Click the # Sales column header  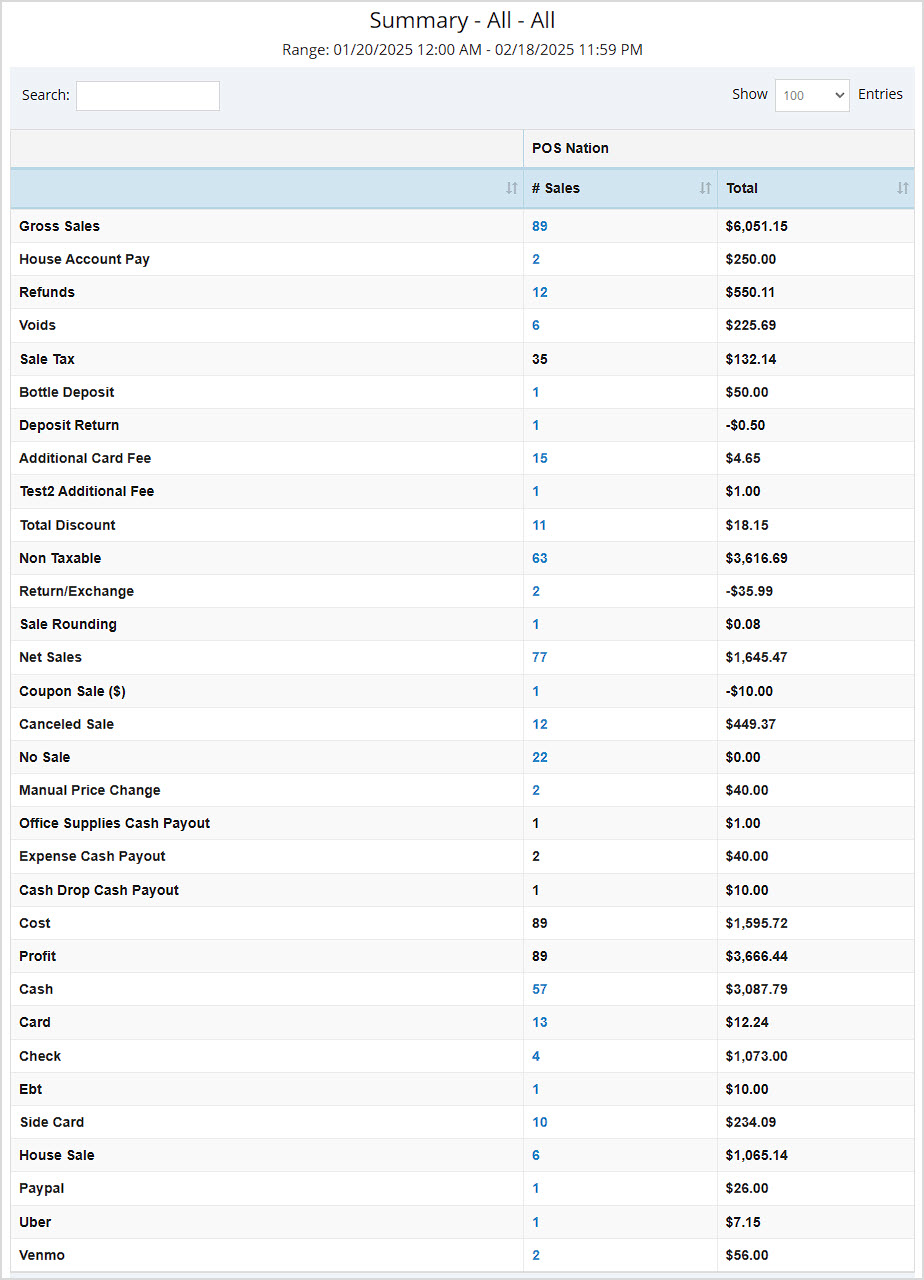558,188
